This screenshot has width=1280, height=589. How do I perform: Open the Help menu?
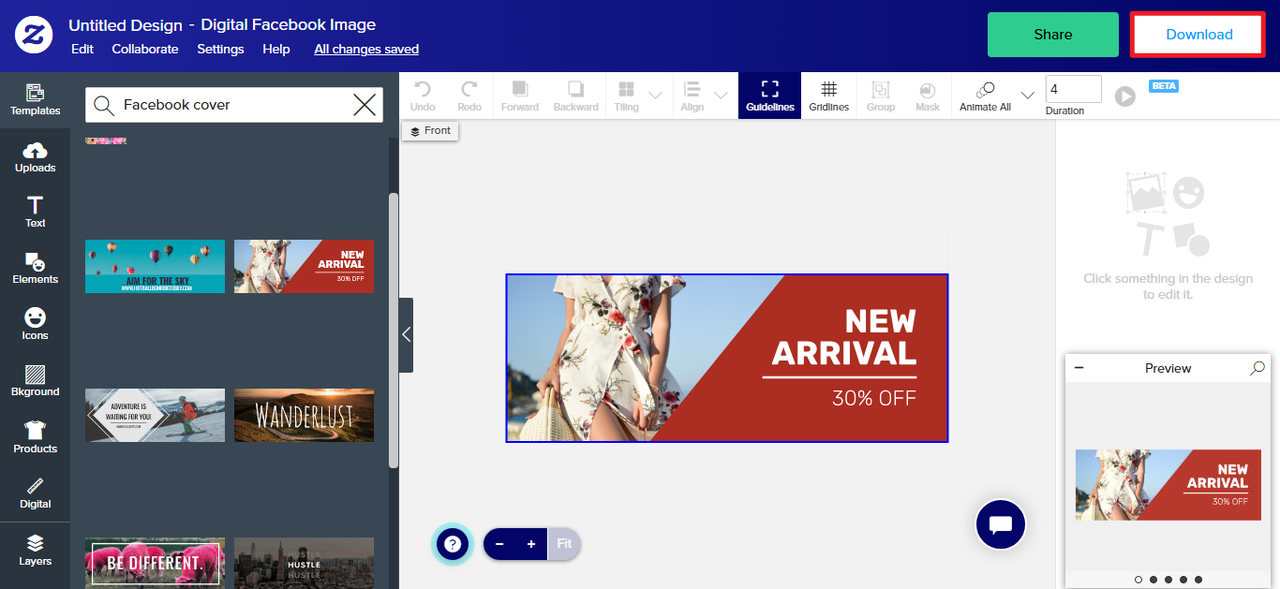(276, 49)
